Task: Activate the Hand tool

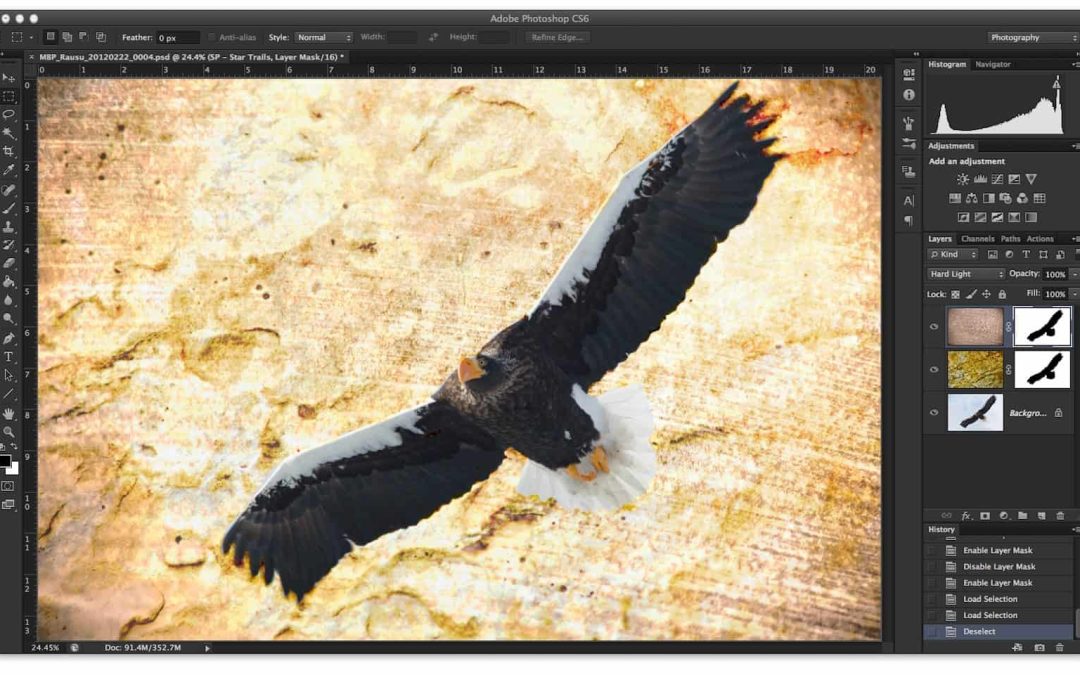Action: click(9, 413)
